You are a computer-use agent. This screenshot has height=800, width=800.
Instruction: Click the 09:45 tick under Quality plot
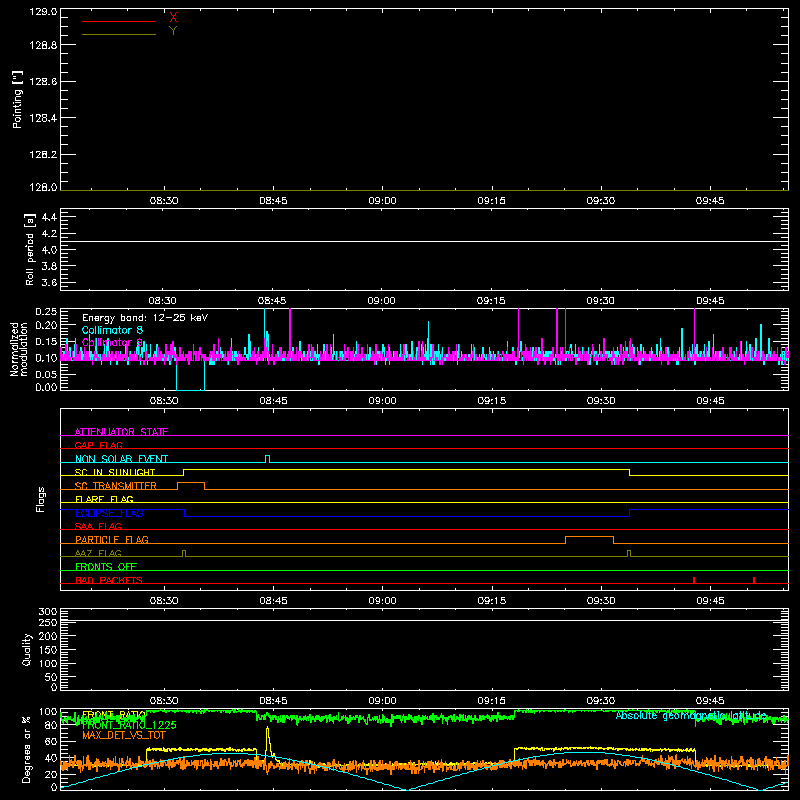click(x=710, y=701)
